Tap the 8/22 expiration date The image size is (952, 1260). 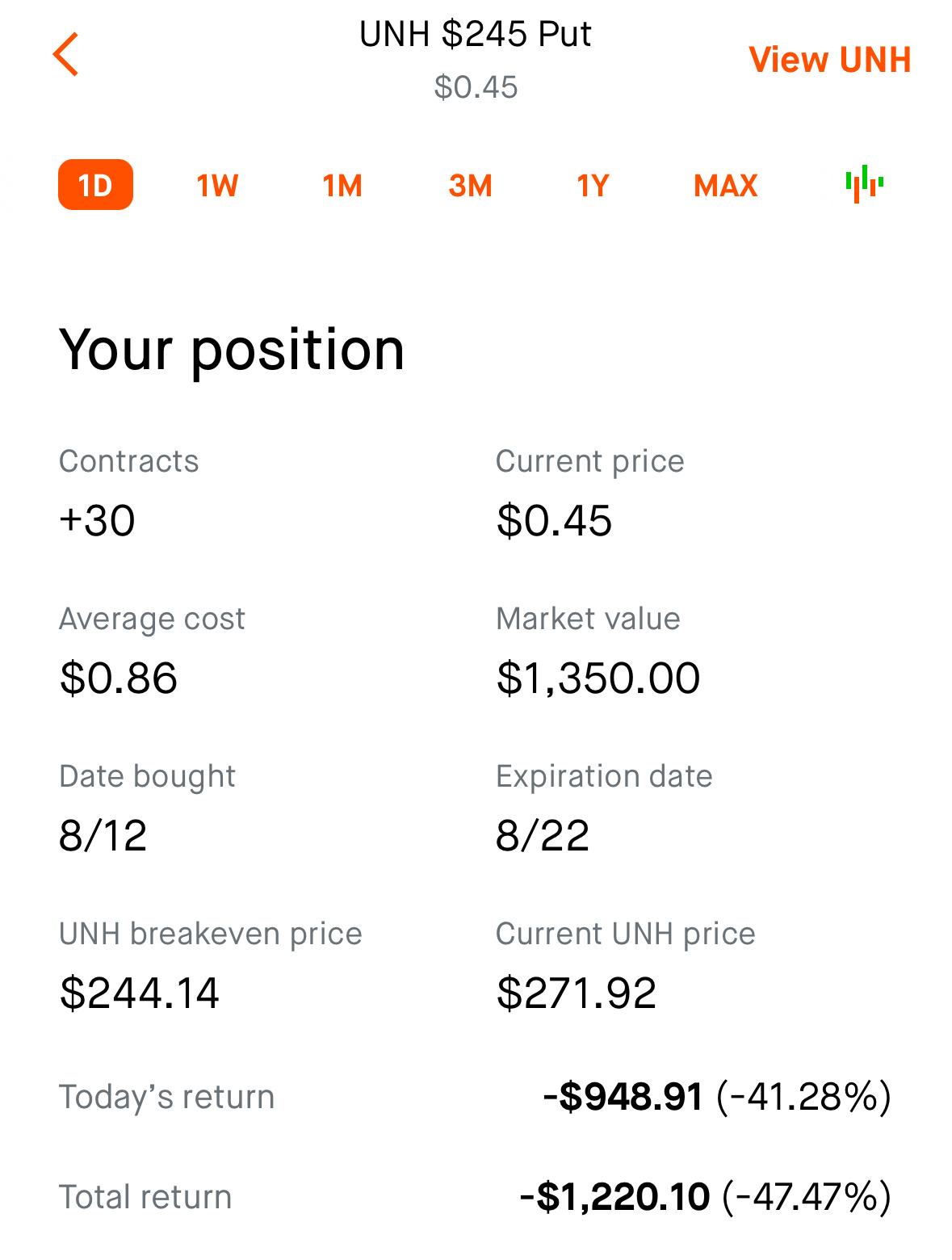coord(543,835)
